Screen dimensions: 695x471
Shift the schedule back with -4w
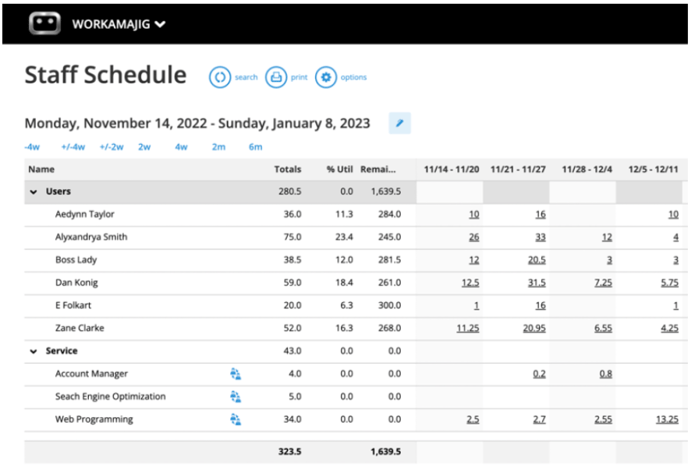32,147
